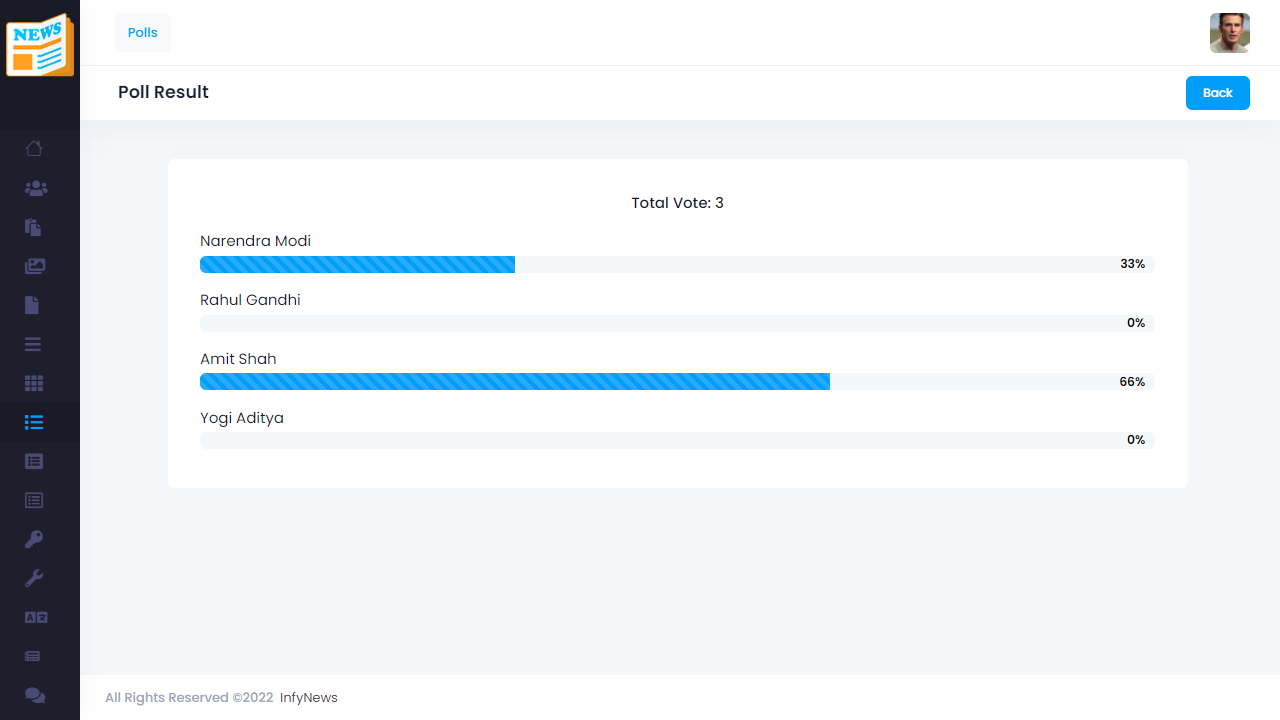Click the Back button
Screen dimensions: 1280x720
[x=1218, y=93]
